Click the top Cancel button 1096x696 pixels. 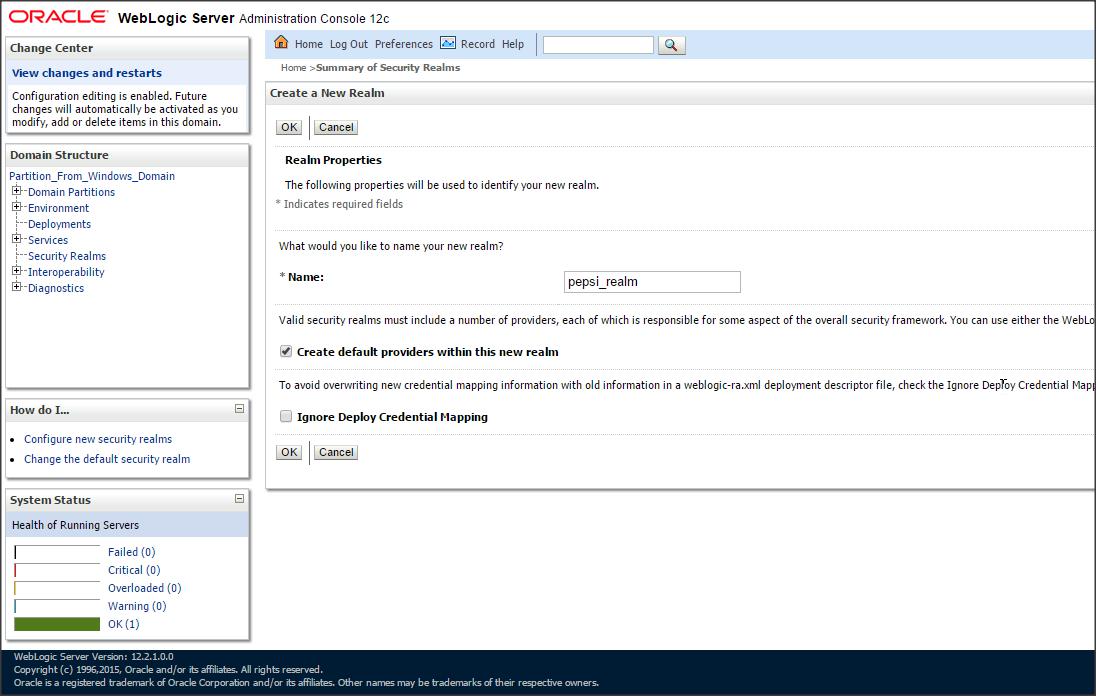pos(336,127)
